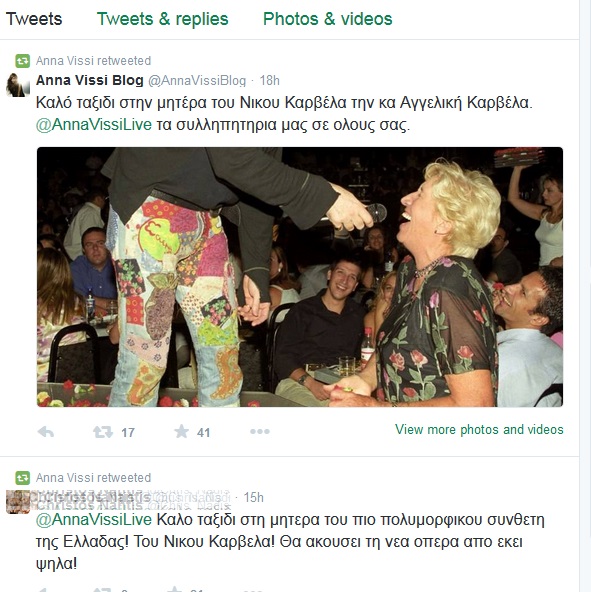
Task: Open the 15h timestamp of the second tweet
Action: (x=253, y=498)
